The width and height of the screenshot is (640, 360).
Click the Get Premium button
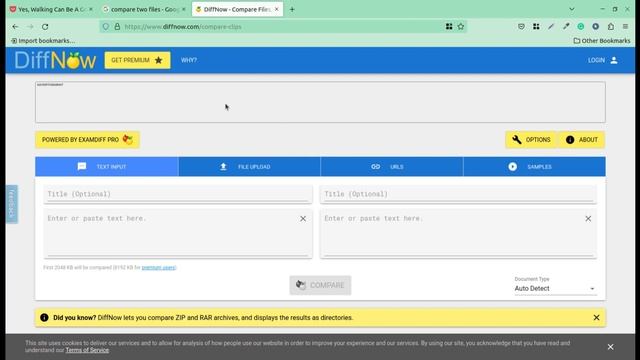137,60
